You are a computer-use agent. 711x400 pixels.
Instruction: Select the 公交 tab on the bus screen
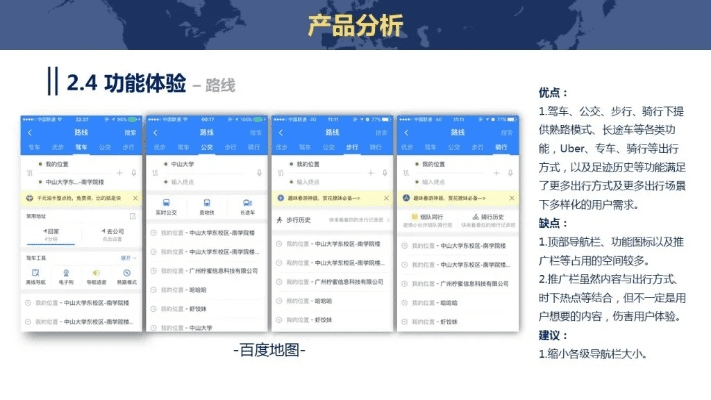pos(207,147)
